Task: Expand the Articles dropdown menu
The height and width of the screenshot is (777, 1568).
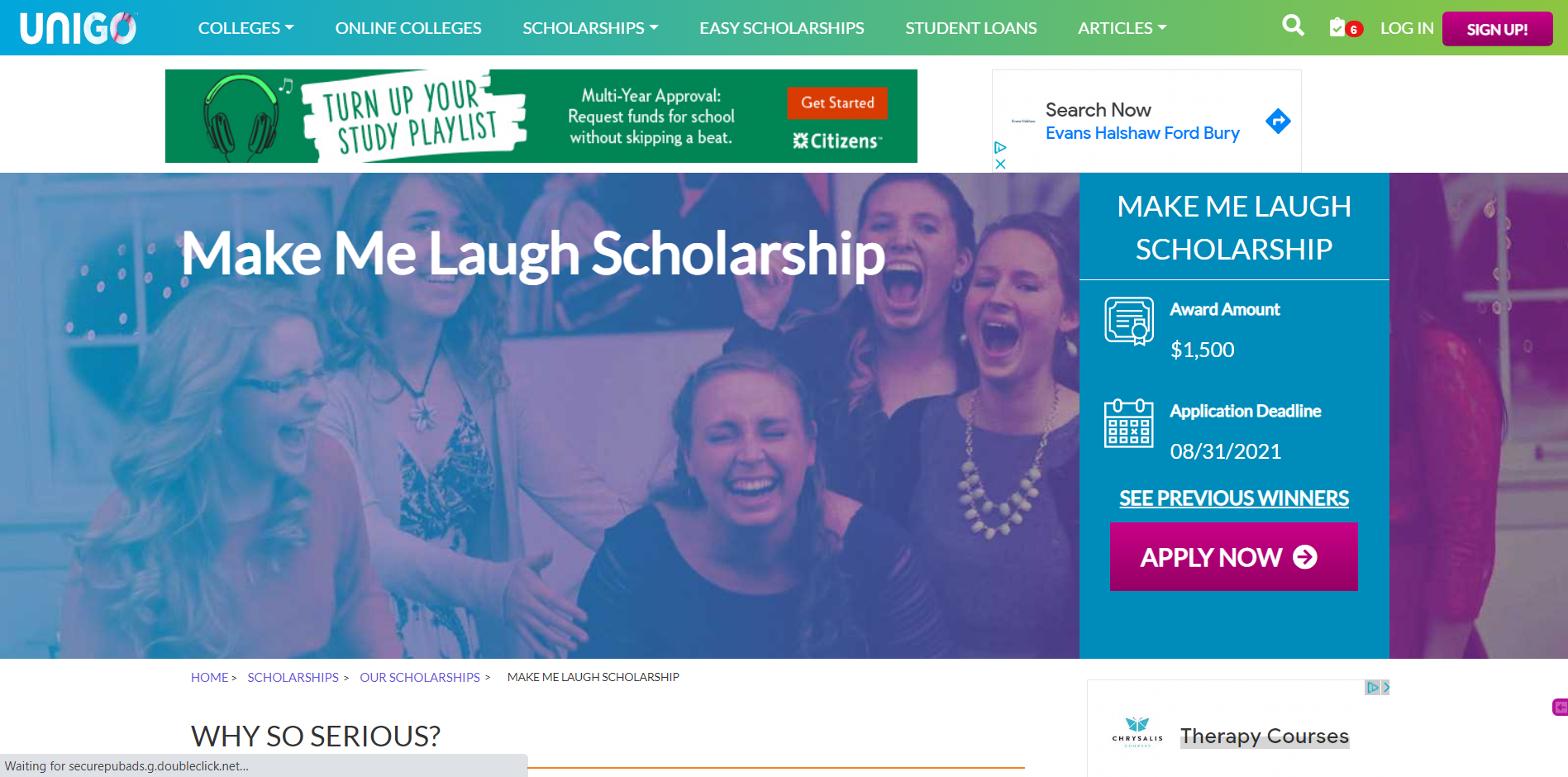Action: pyautogui.click(x=1122, y=28)
